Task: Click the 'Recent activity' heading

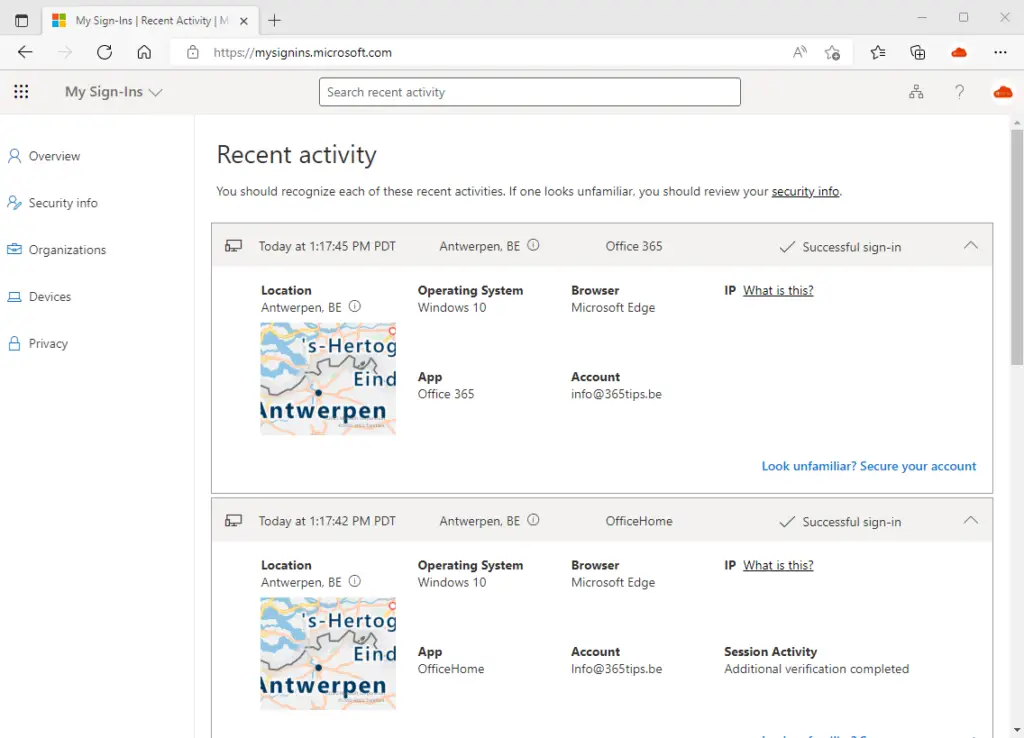Action: coord(296,155)
